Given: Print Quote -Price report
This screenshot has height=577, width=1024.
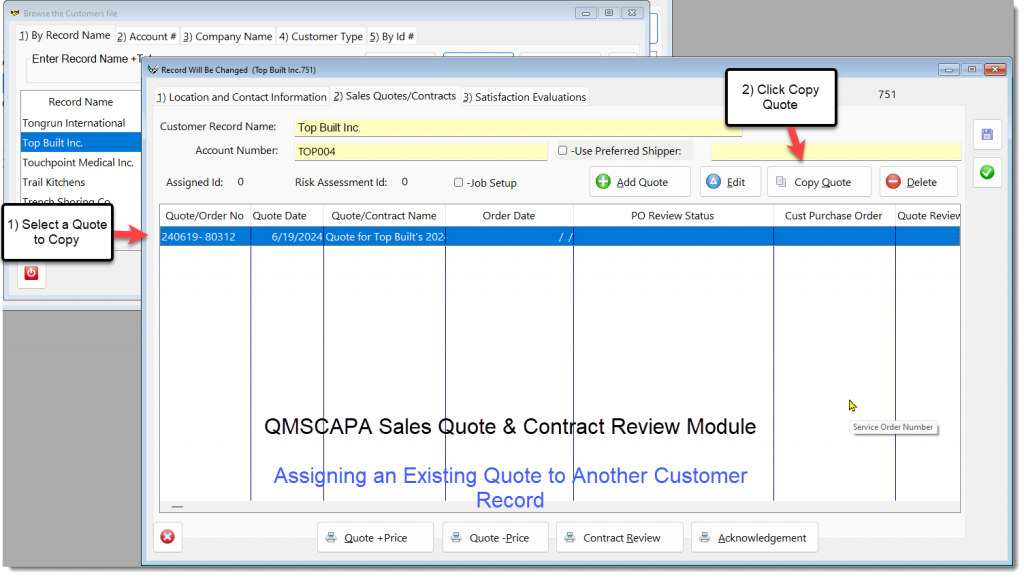Looking at the screenshot, I should [x=495, y=538].
